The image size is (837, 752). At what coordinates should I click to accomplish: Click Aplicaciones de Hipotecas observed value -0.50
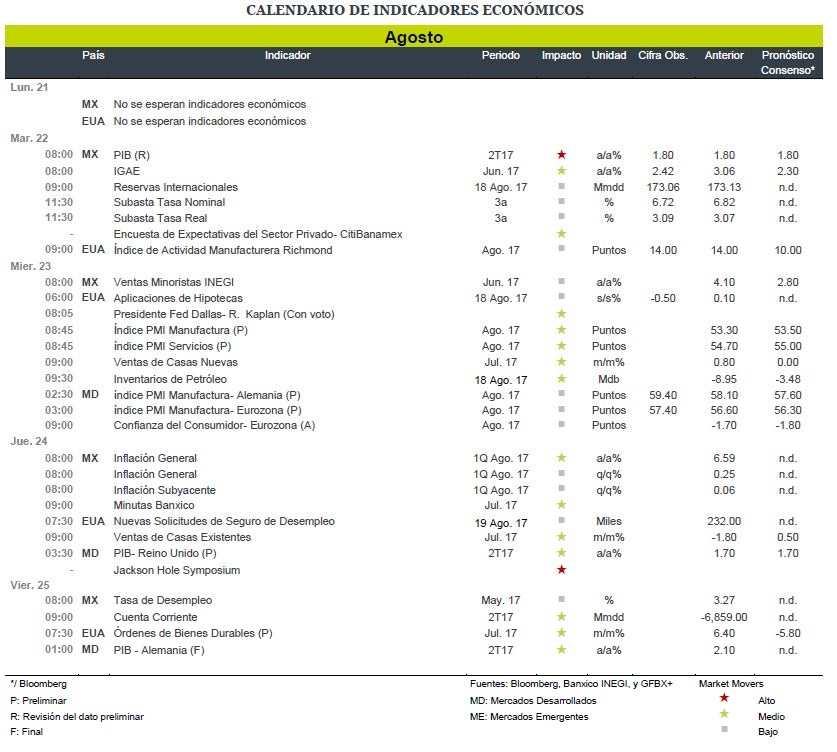pos(662,298)
